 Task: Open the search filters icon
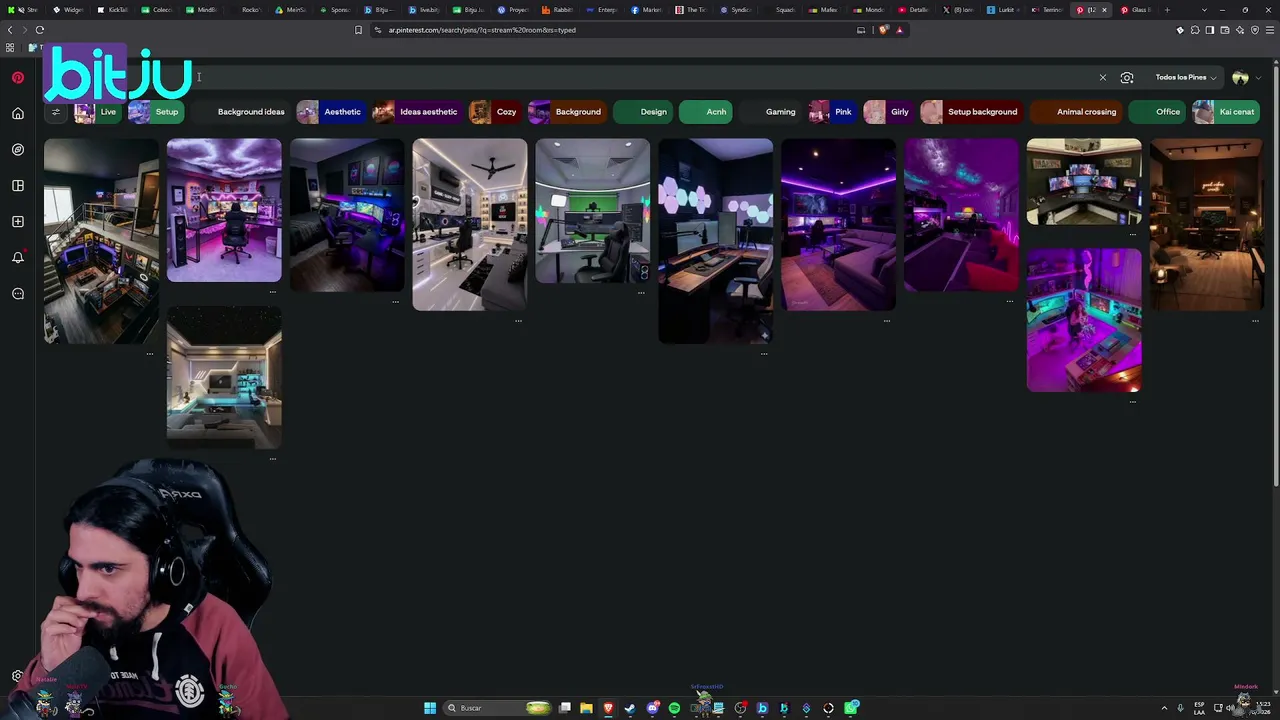click(x=56, y=112)
